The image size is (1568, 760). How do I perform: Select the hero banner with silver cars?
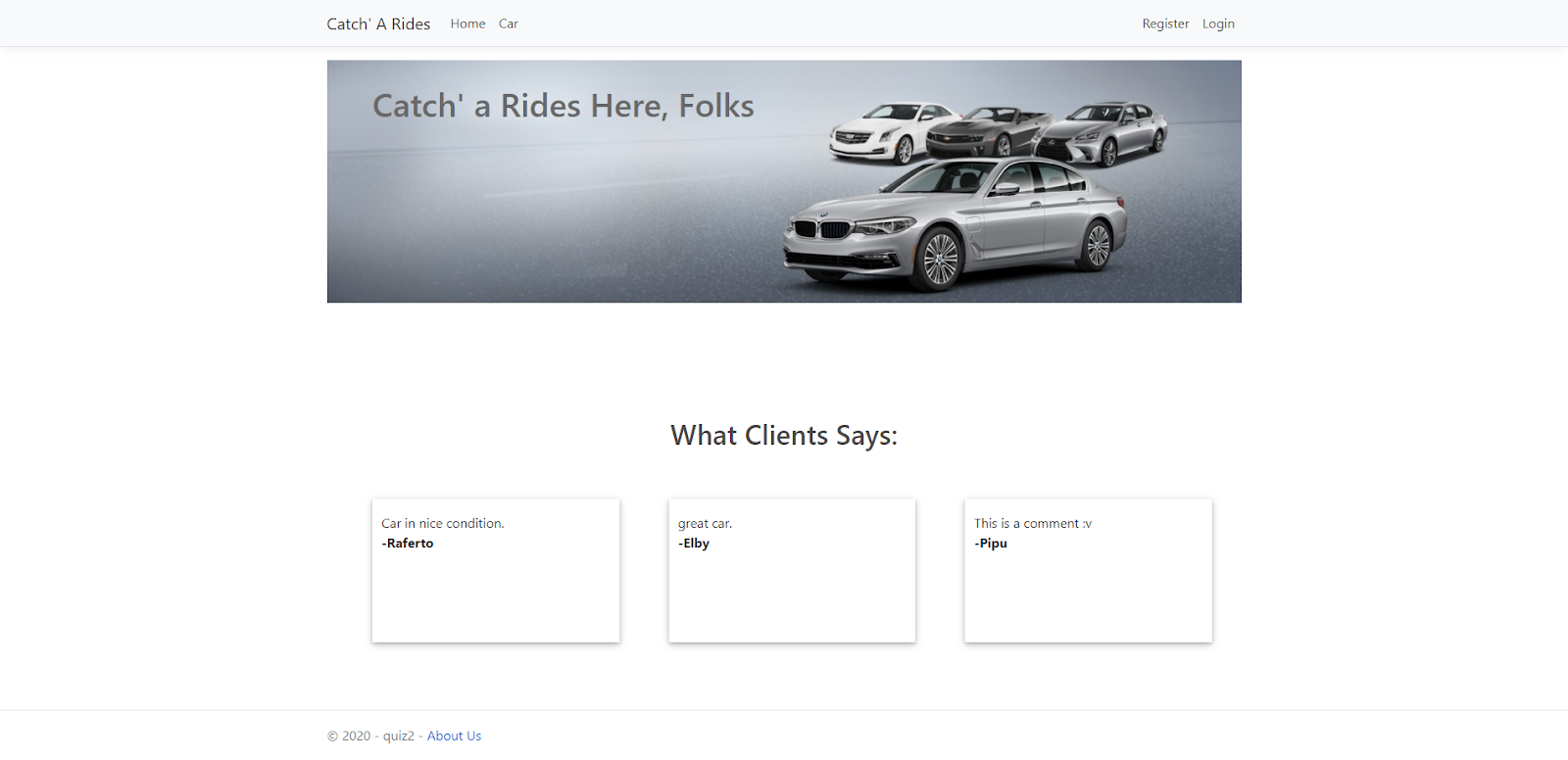pos(784,181)
